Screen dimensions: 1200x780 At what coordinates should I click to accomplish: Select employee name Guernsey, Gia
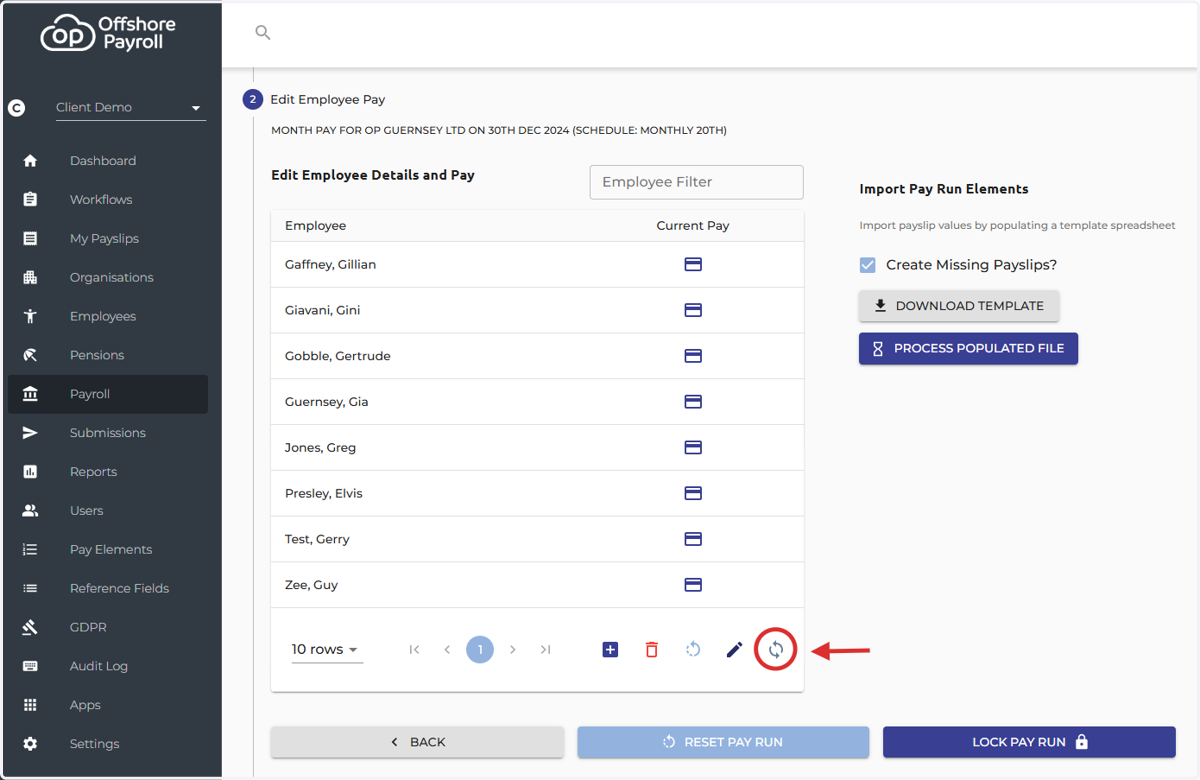click(x=326, y=402)
